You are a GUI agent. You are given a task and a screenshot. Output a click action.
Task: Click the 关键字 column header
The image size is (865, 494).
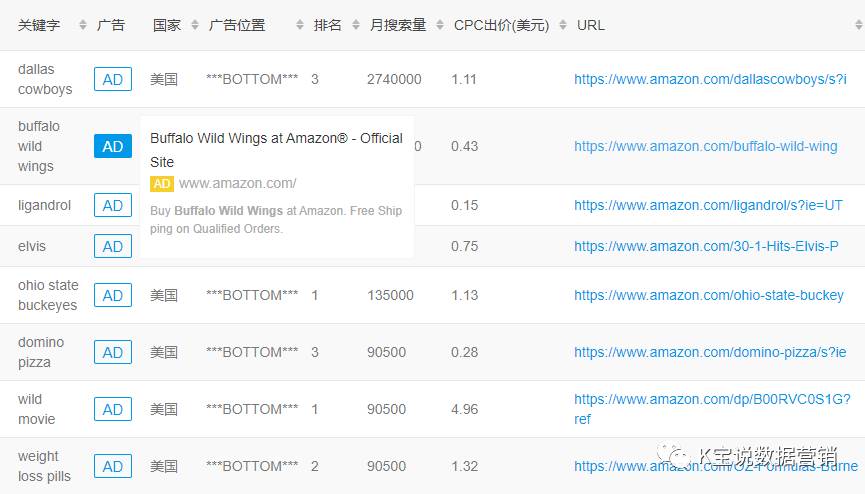click(39, 25)
